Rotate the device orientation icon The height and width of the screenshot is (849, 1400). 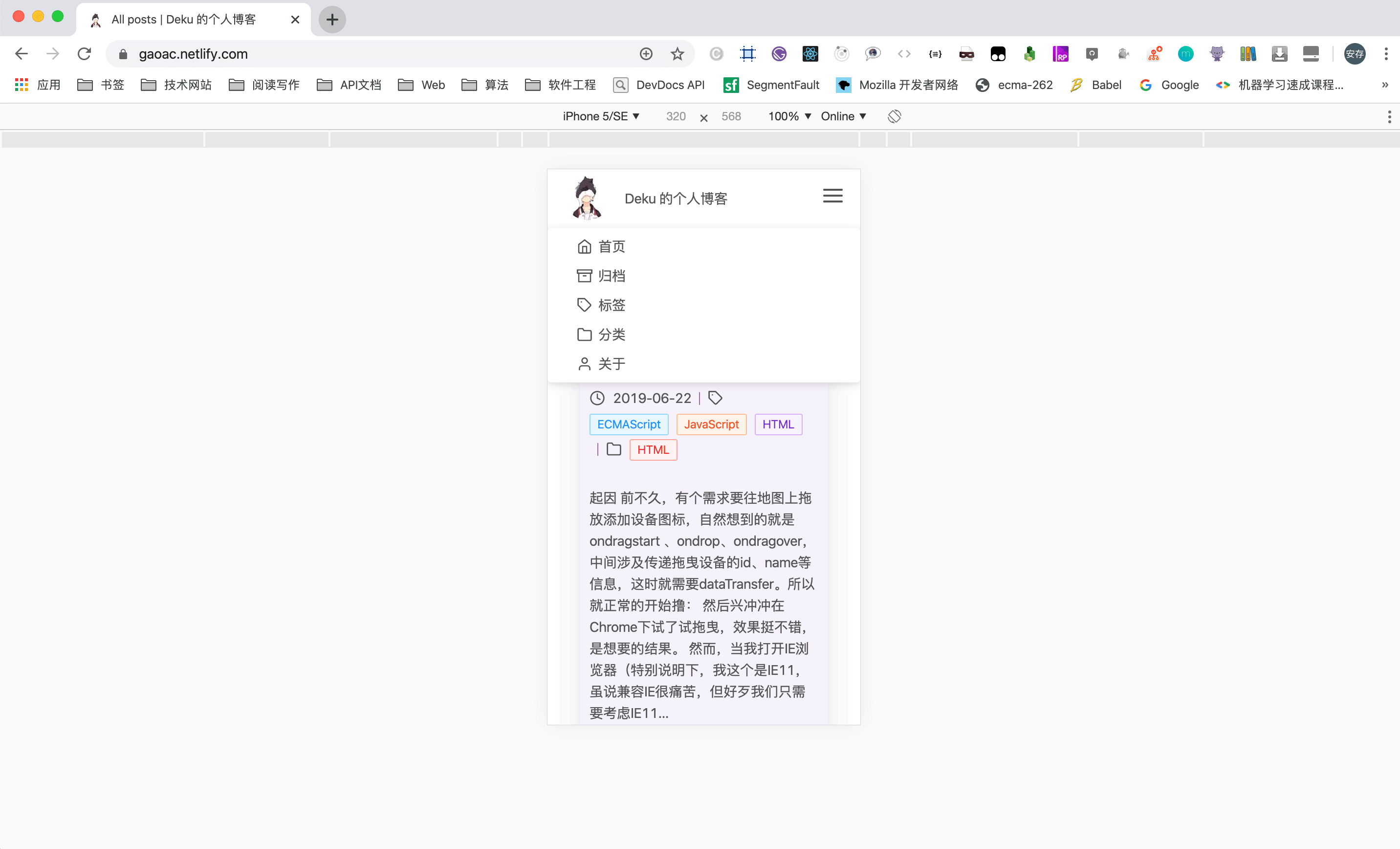pyautogui.click(x=894, y=116)
